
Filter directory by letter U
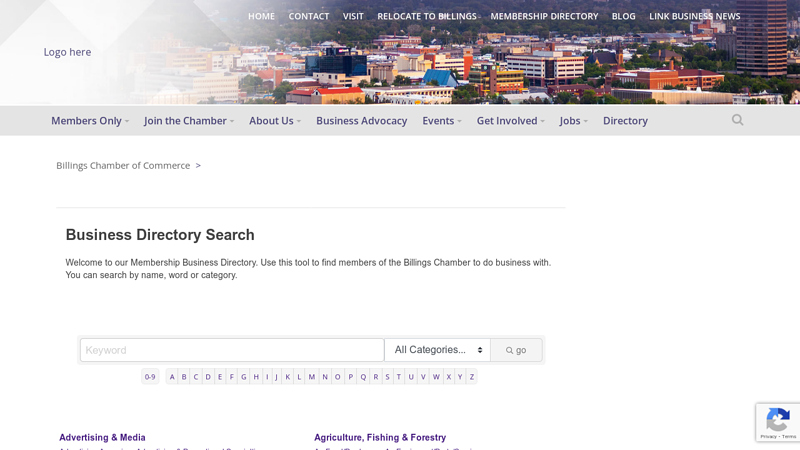[x=411, y=377]
